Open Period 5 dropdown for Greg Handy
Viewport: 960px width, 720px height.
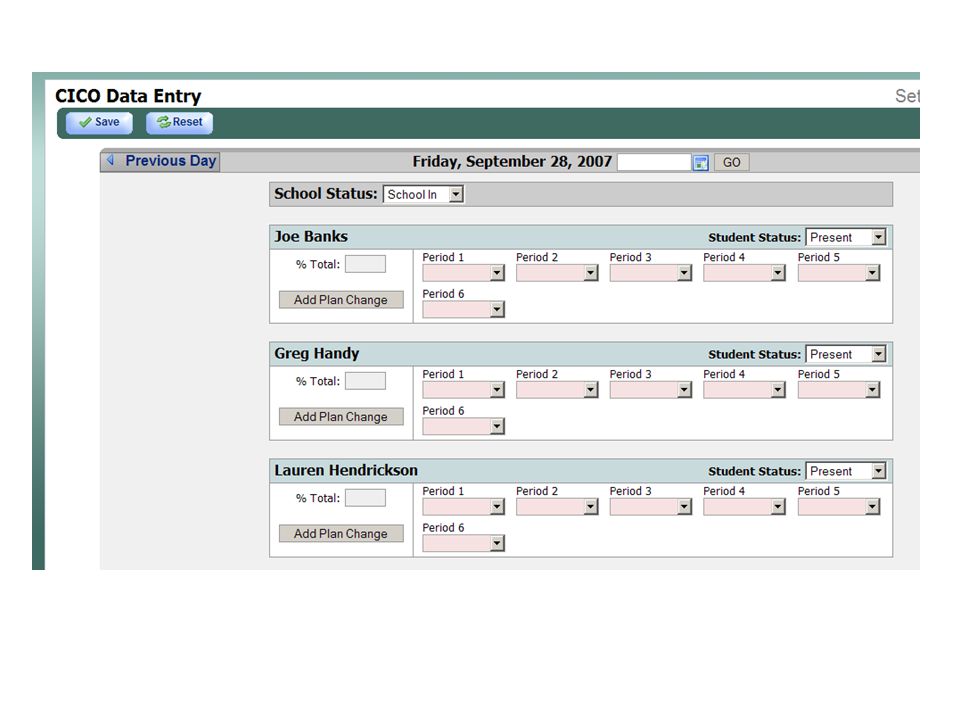839,390
